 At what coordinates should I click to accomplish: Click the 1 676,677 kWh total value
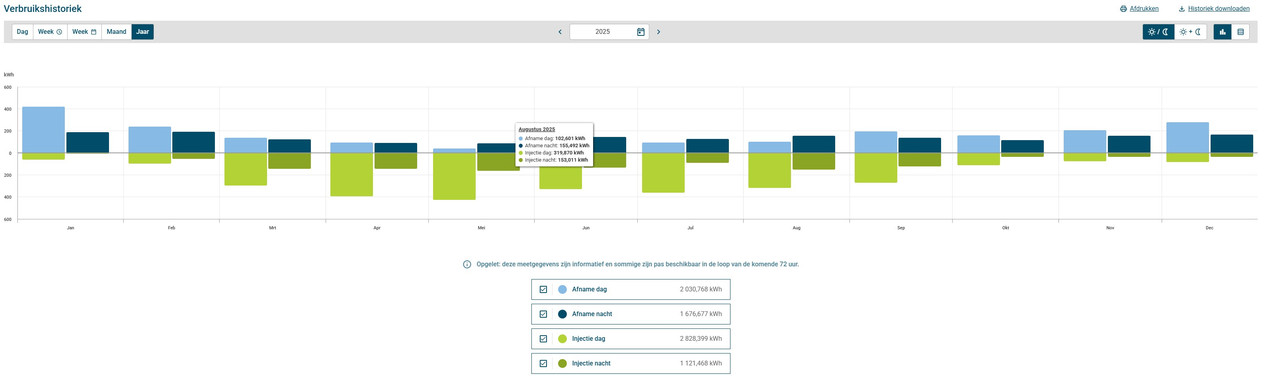pos(700,314)
